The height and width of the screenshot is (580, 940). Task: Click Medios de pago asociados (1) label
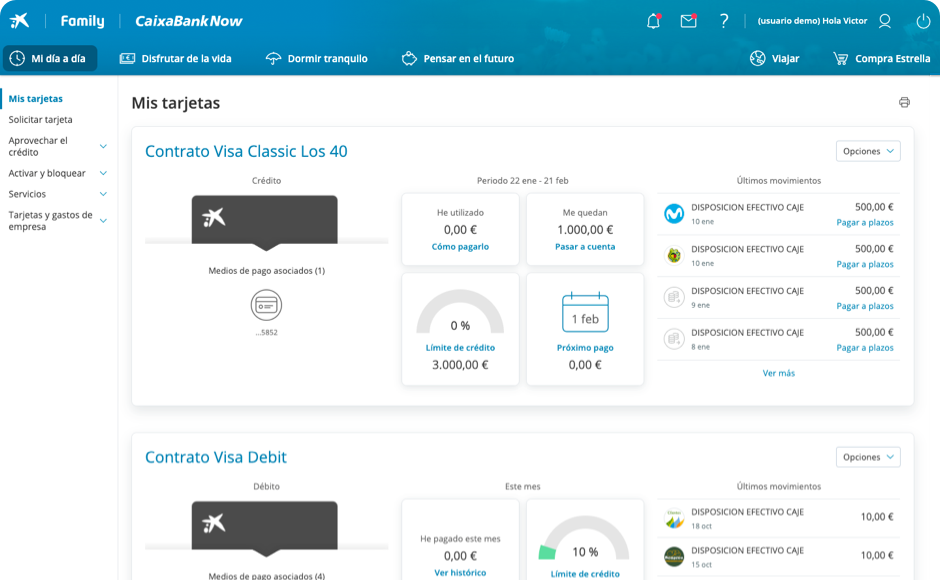[x=267, y=271]
